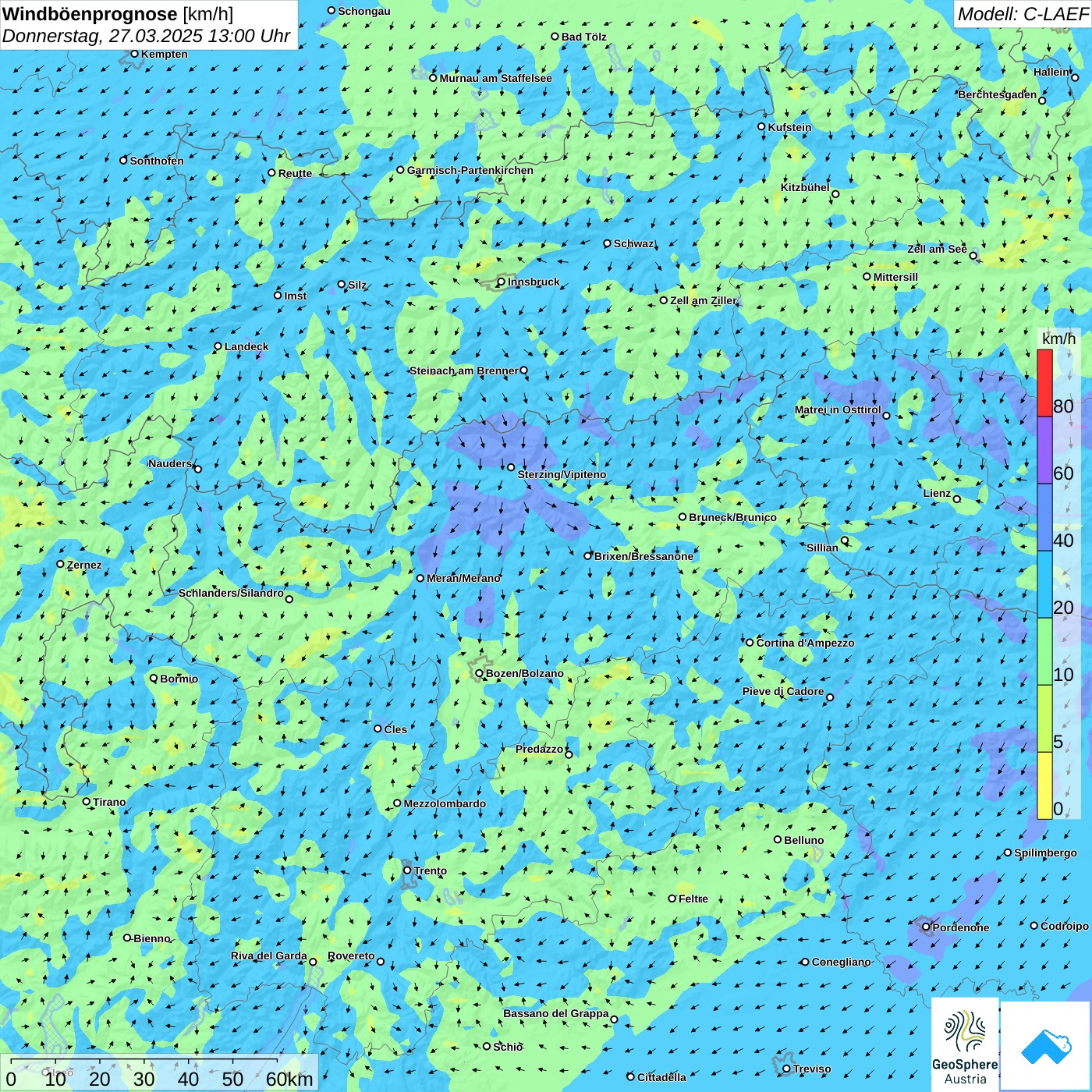Click the 'Lienz' label
The width and height of the screenshot is (1092, 1092).
click(x=937, y=493)
